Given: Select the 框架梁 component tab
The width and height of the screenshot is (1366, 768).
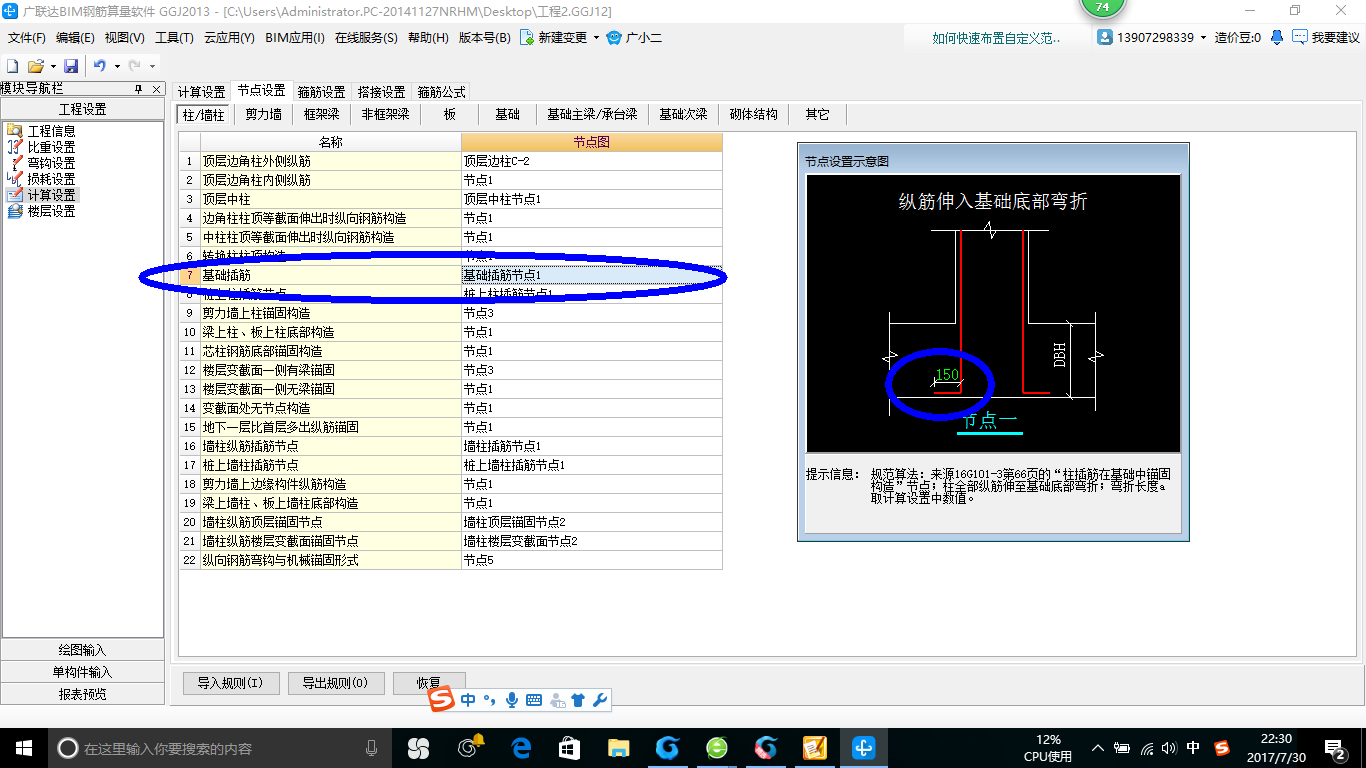Looking at the screenshot, I should (322, 114).
